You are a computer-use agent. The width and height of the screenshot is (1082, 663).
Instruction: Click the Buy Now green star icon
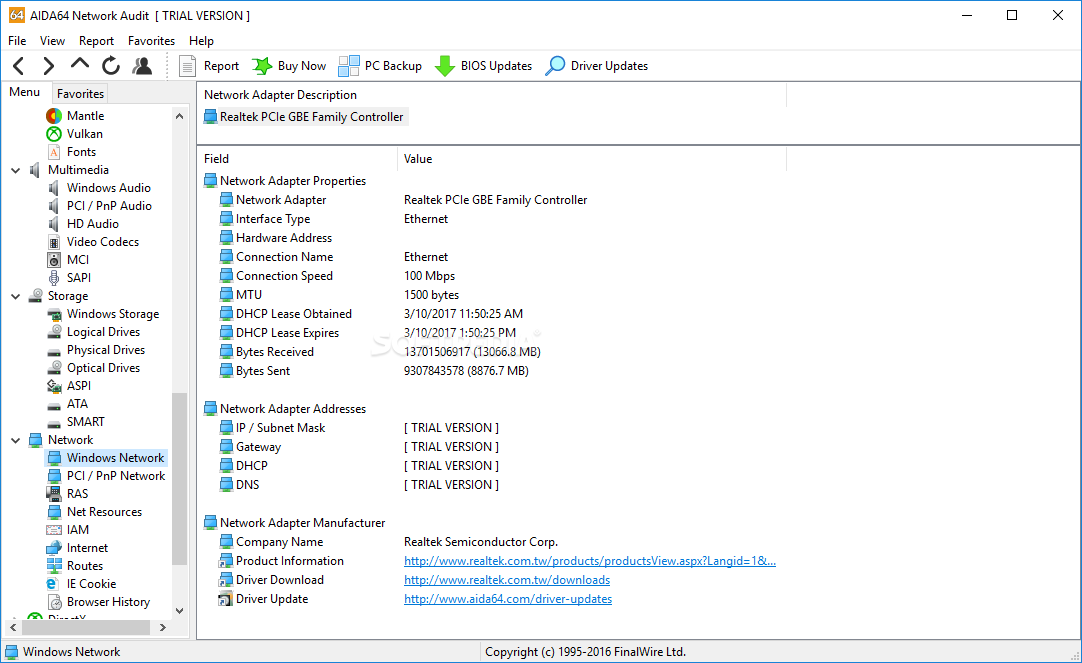point(262,66)
